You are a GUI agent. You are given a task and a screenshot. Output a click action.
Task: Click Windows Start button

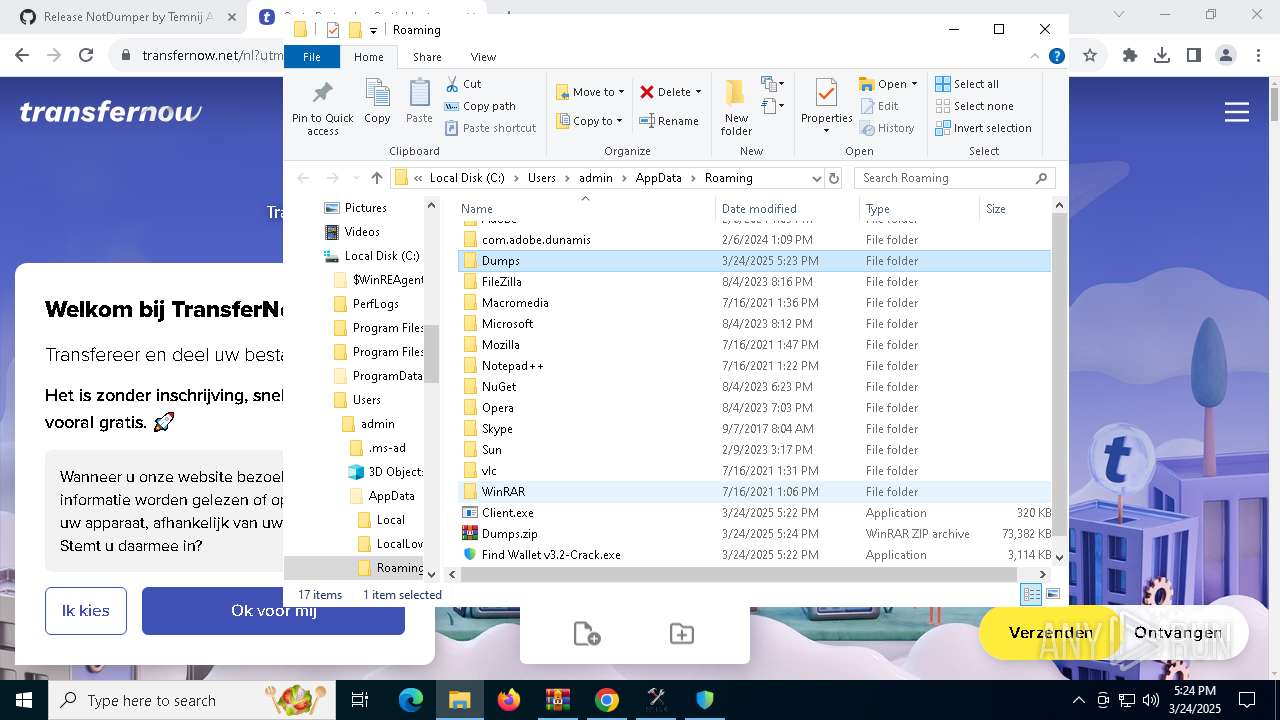24,700
